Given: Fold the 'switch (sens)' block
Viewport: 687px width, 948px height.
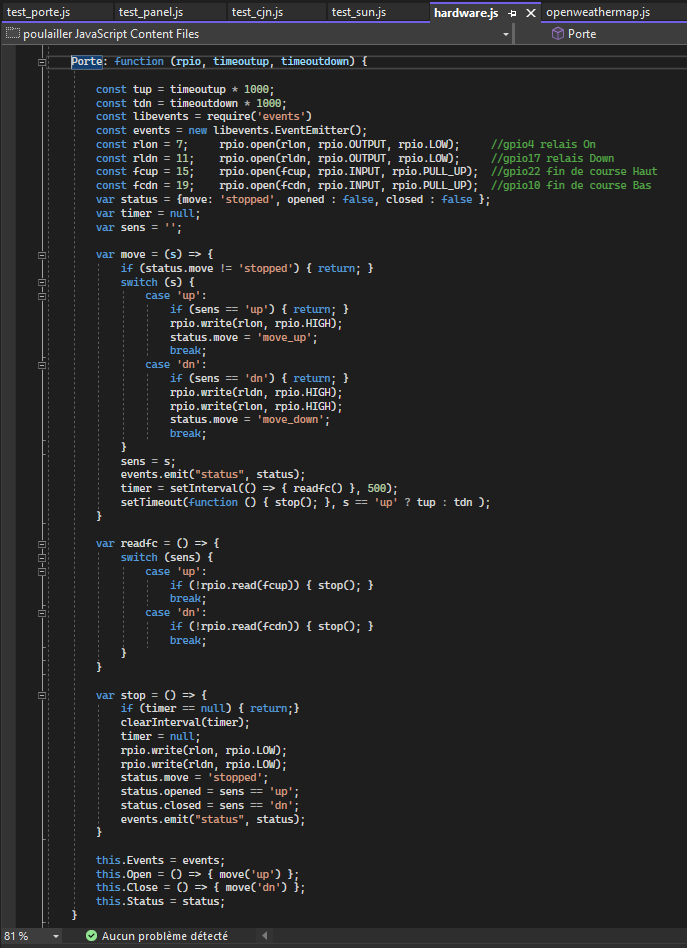Looking at the screenshot, I should point(42,557).
